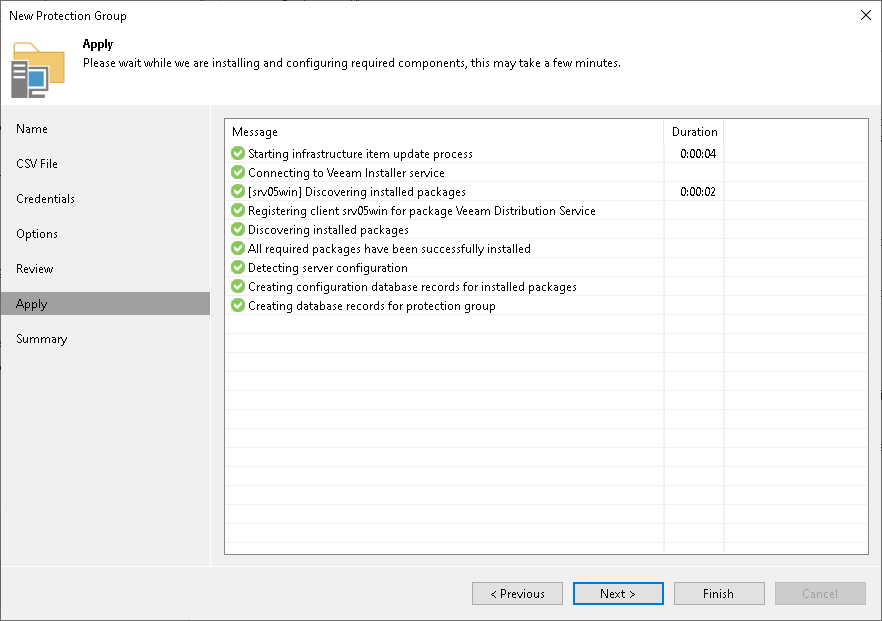882x621 pixels.
Task: Click the Duration column header
Action: pyautogui.click(x=694, y=132)
